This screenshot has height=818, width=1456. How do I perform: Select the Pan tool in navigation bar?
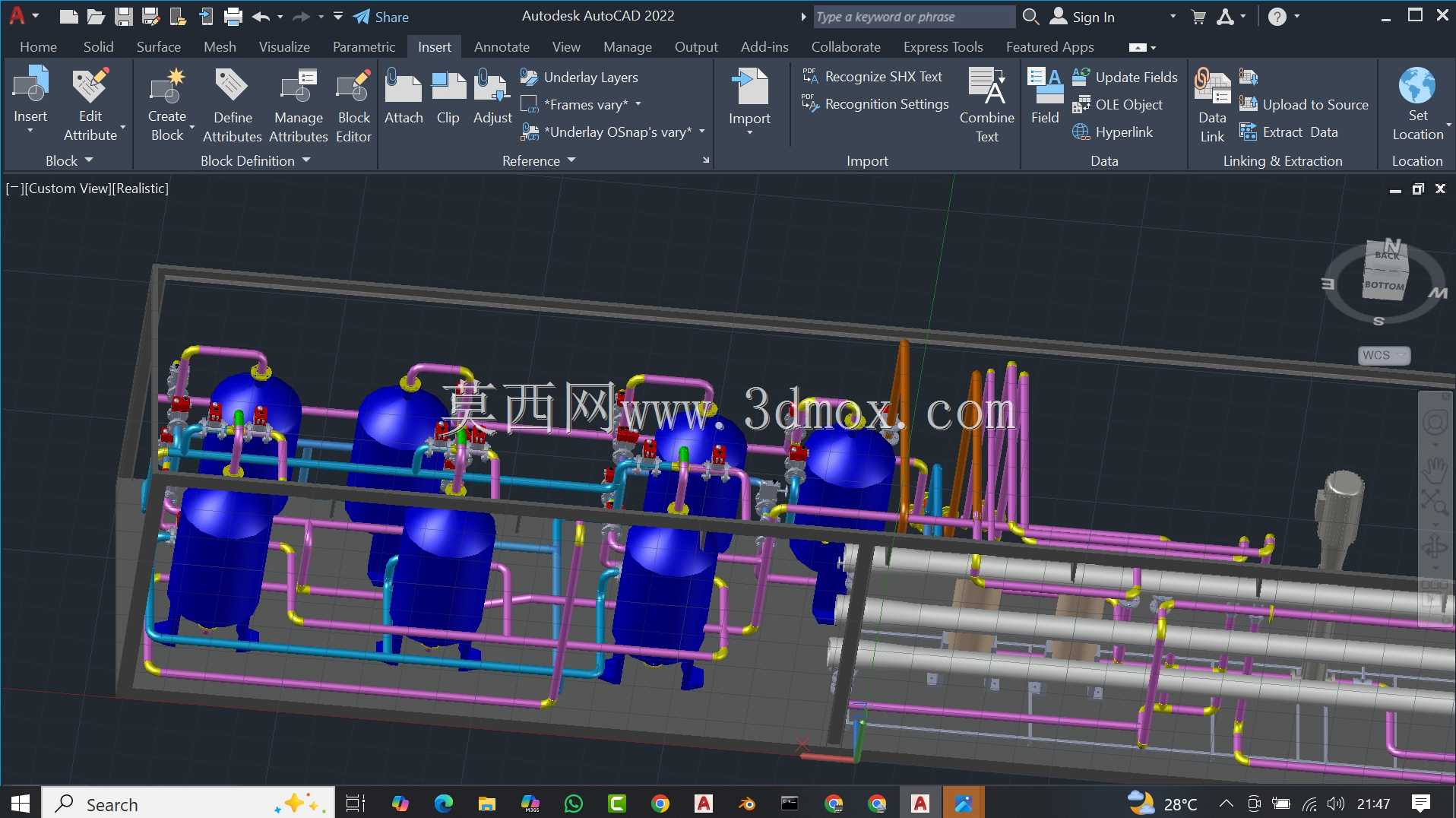pos(1435,469)
